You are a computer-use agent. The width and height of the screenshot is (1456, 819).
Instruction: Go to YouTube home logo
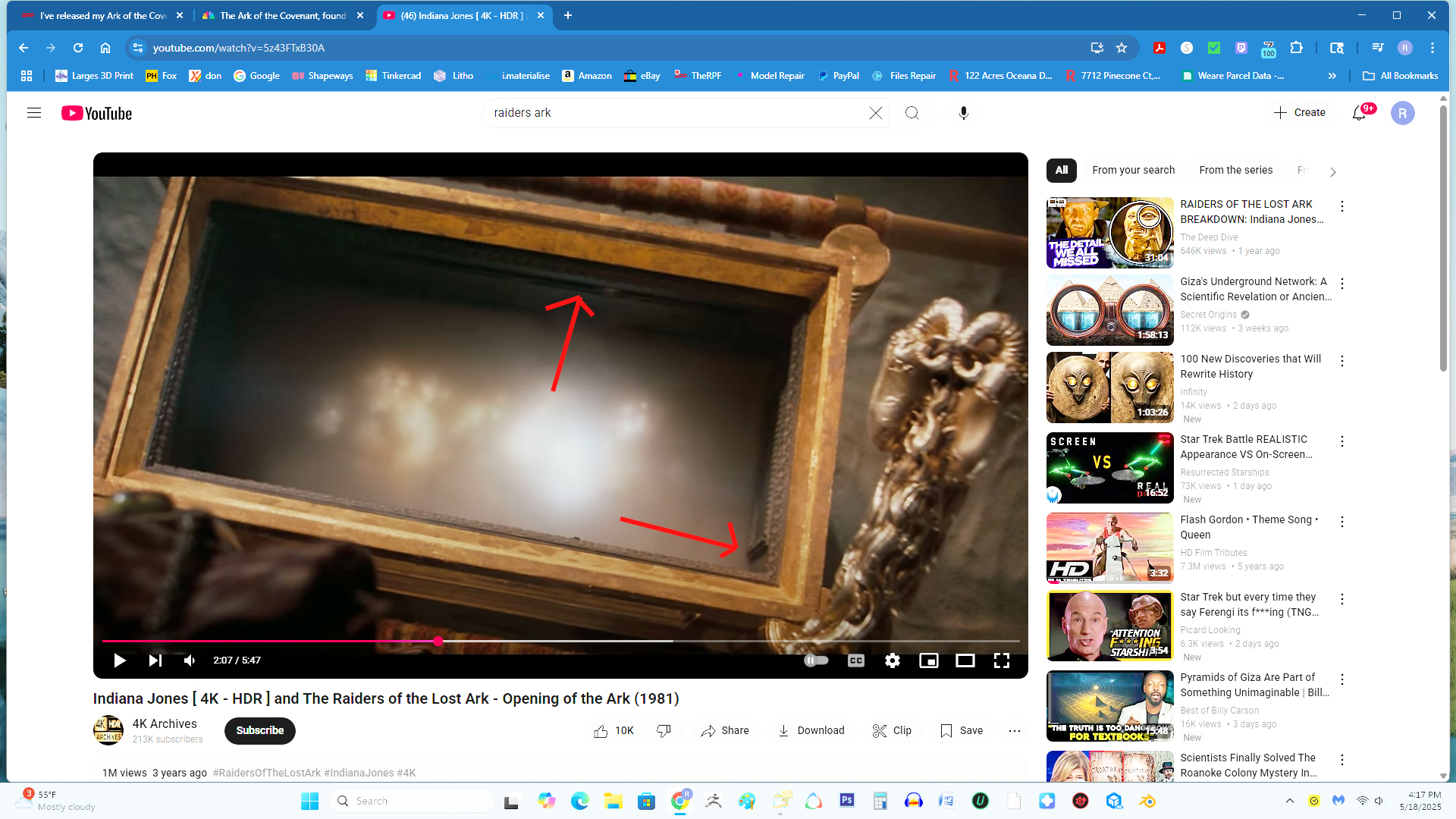point(96,113)
